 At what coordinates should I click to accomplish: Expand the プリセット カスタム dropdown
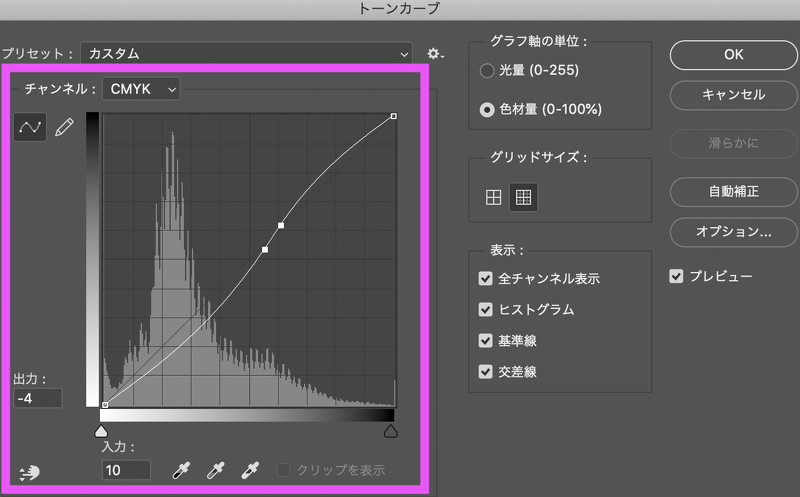[246, 53]
